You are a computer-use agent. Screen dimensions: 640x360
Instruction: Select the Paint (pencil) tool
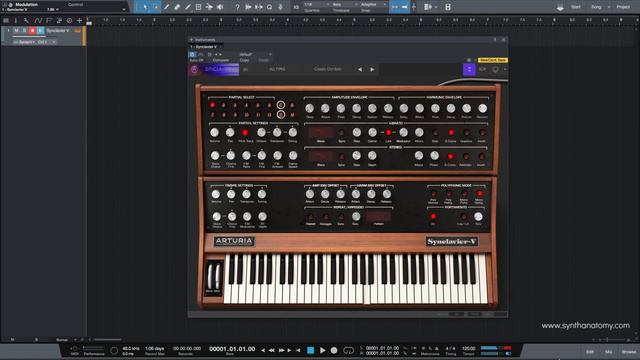coord(188,7)
